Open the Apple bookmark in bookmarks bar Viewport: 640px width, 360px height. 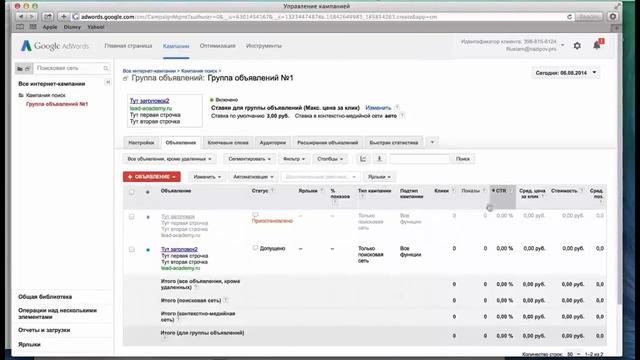pyautogui.click(x=50, y=27)
